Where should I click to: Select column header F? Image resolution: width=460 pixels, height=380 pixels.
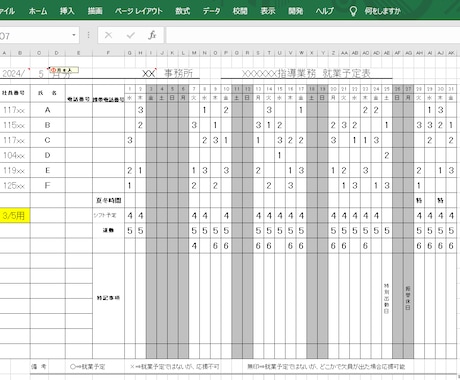point(108,53)
